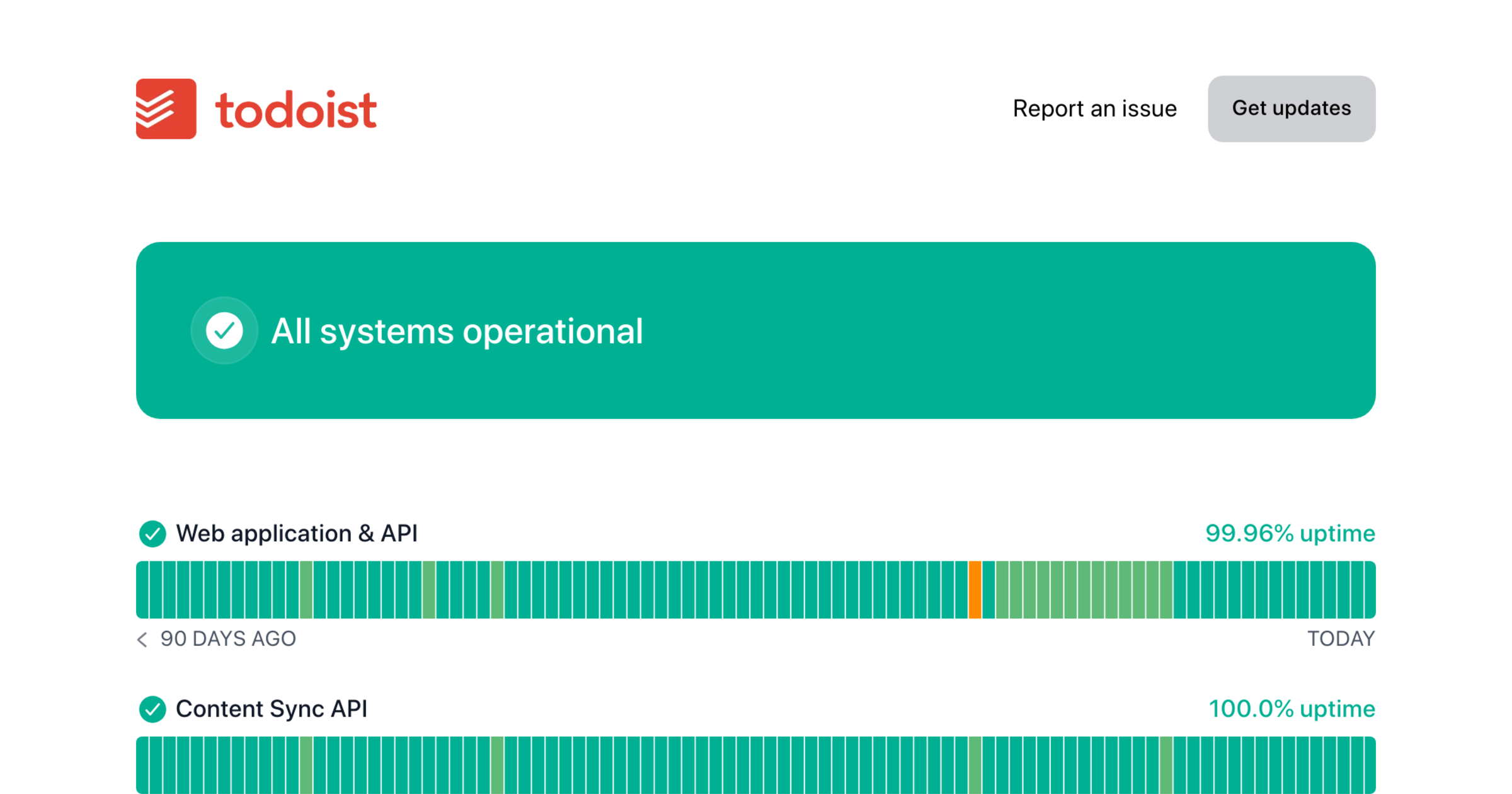The height and width of the screenshot is (794, 1512).
Task: Click the first bar of Web application uptime
Action: 142,590
